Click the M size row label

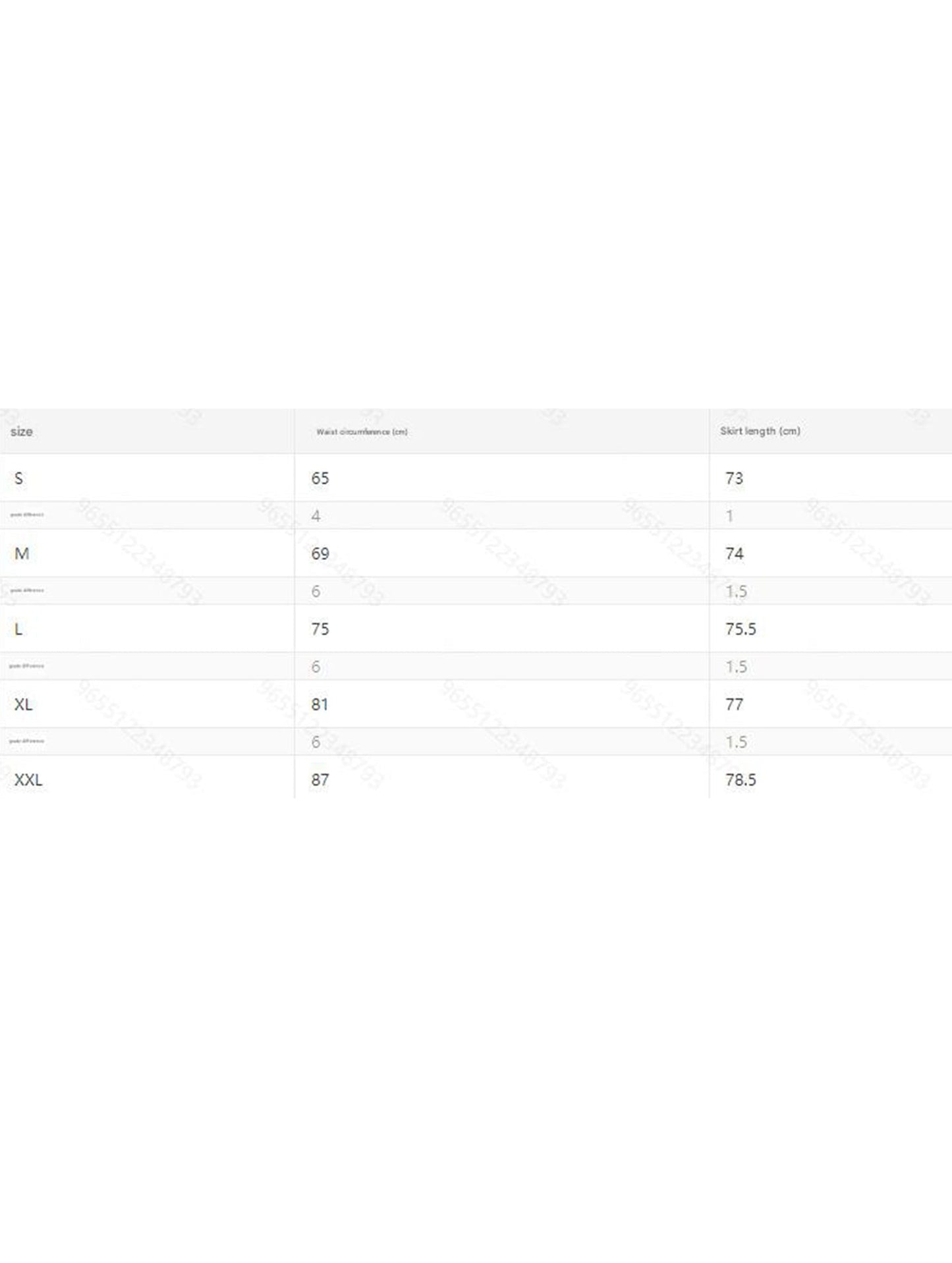pos(22,553)
